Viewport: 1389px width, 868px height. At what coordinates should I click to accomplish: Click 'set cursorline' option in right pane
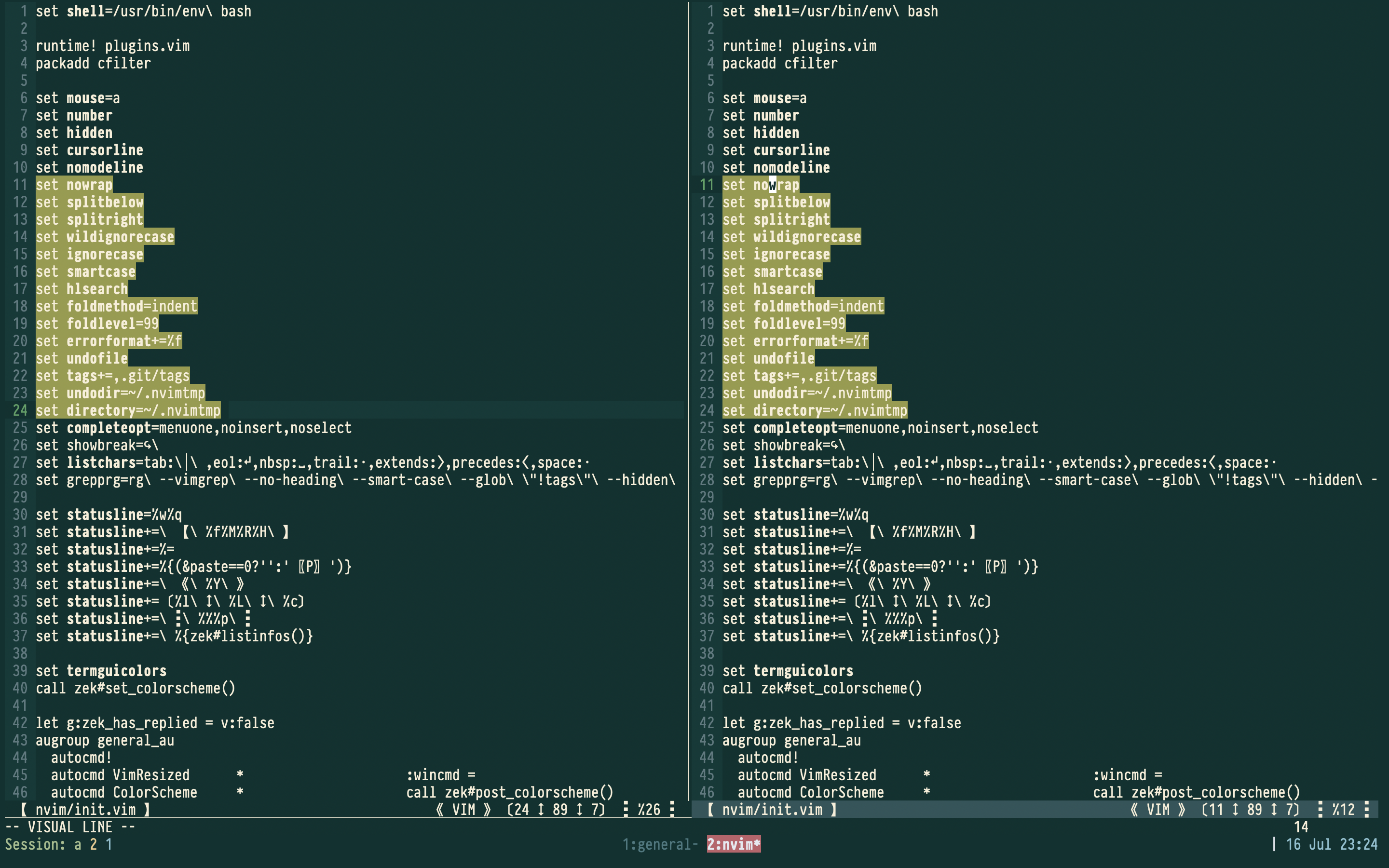(776, 150)
